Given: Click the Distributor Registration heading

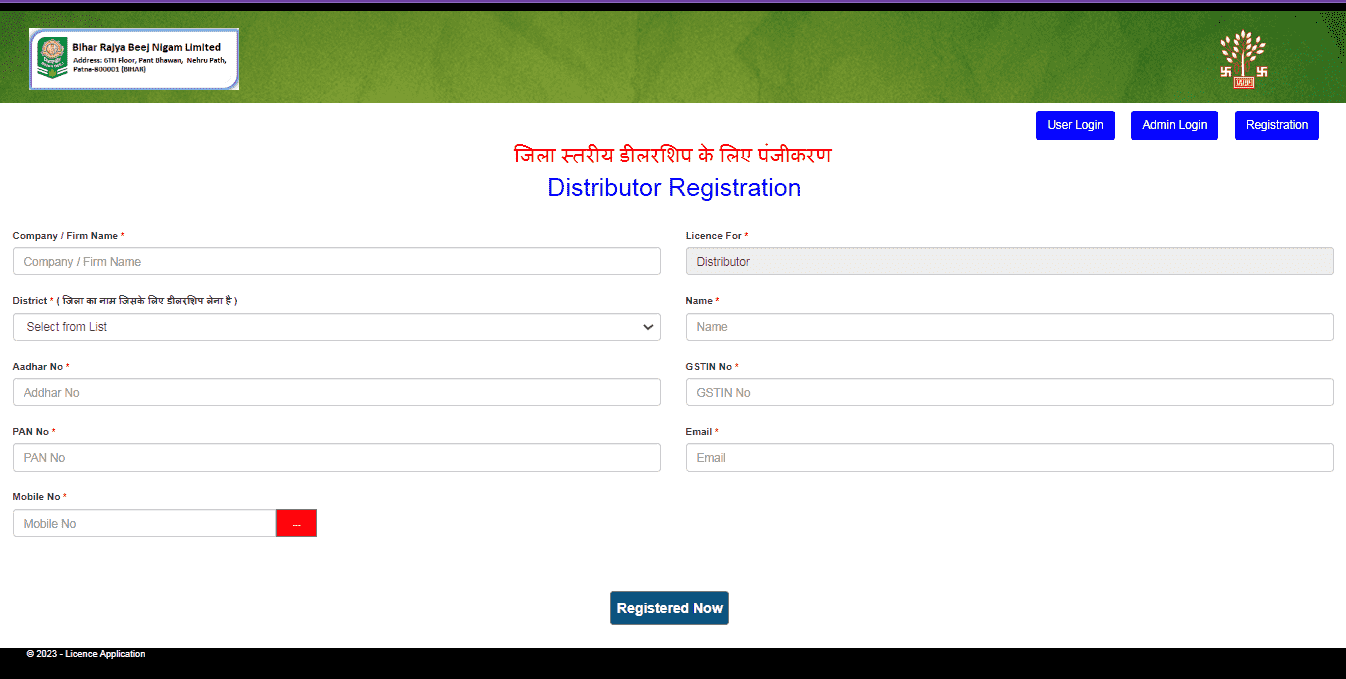Looking at the screenshot, I should pyautogui.click(x=673, y=187).
